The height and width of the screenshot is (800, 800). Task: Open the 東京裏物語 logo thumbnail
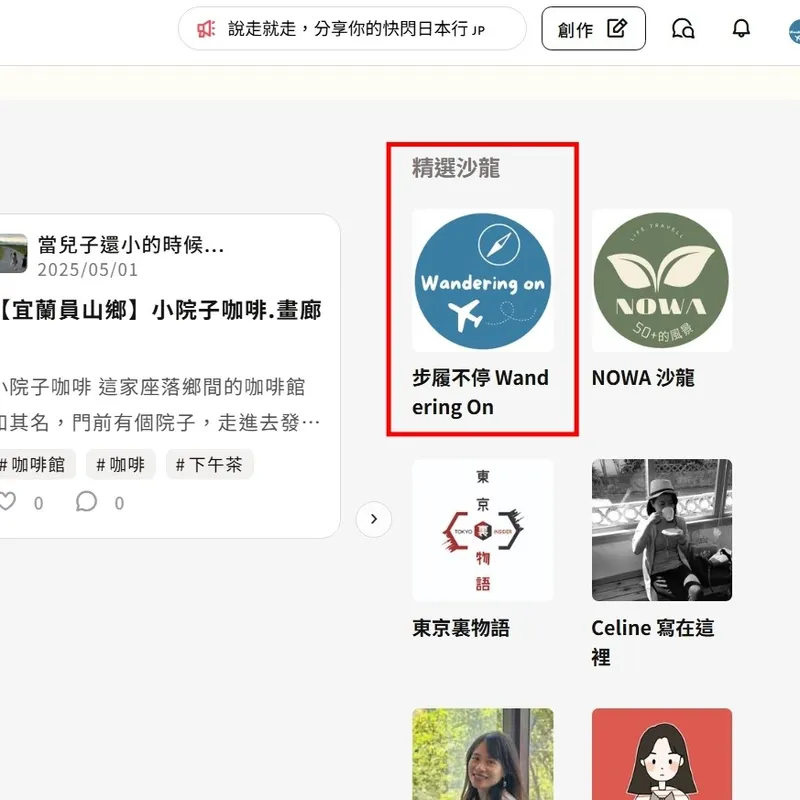click(483, 530)
